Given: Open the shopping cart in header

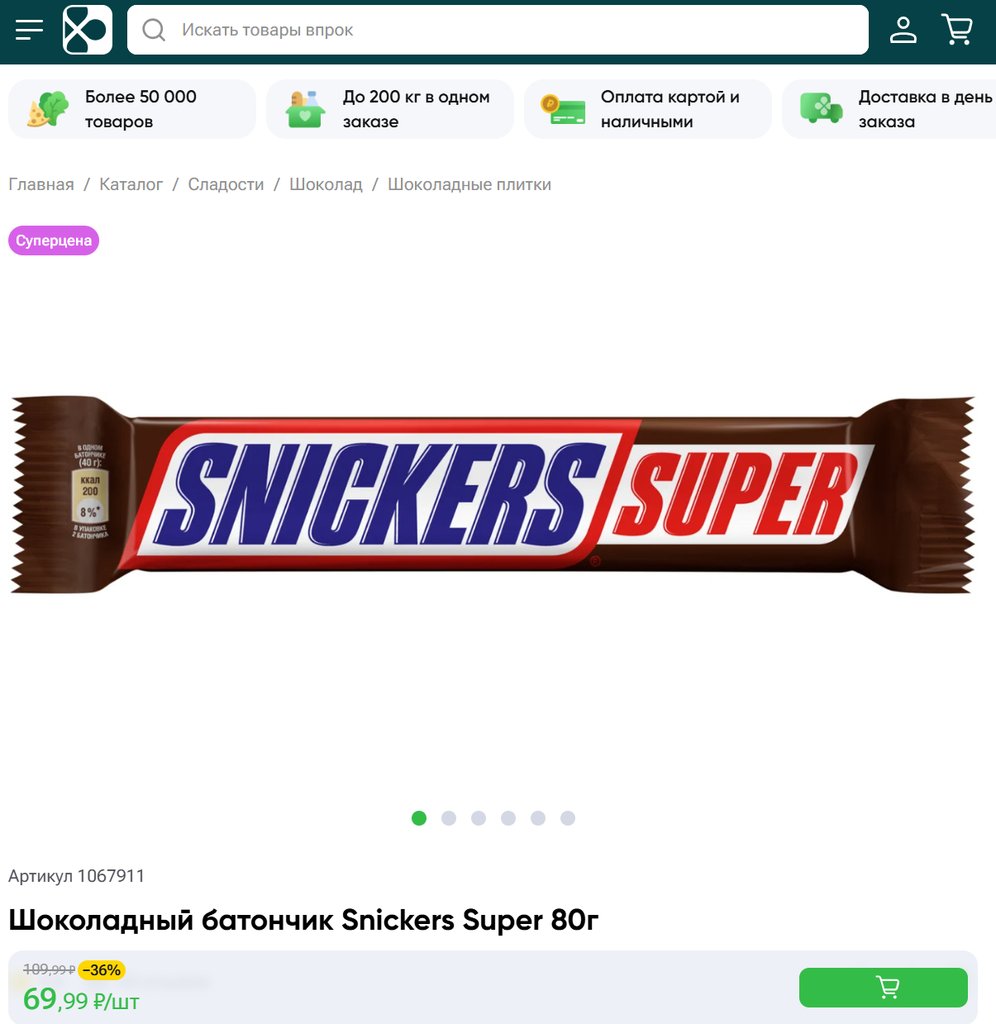Looking at the screenshot, I should coord(957,30).
